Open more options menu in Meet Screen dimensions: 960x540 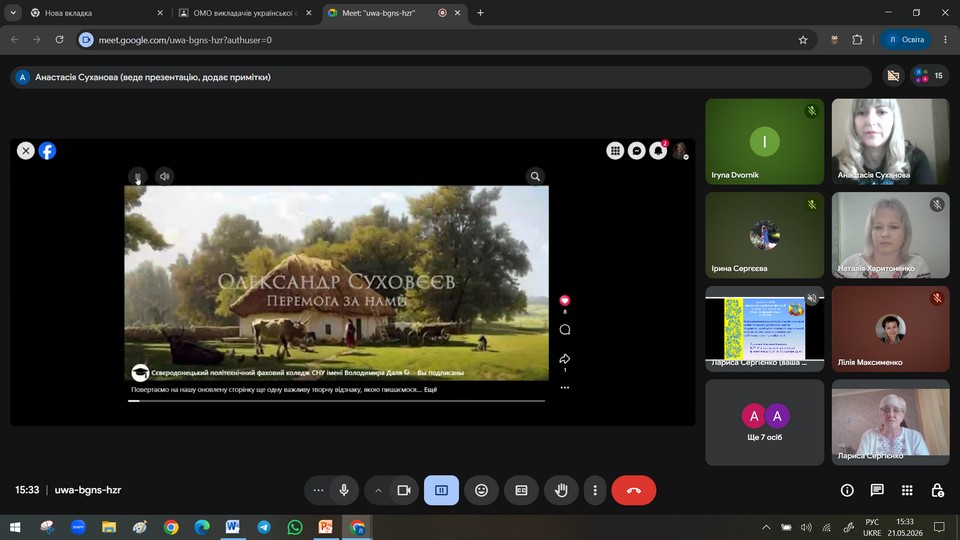[x=594, y=490]
